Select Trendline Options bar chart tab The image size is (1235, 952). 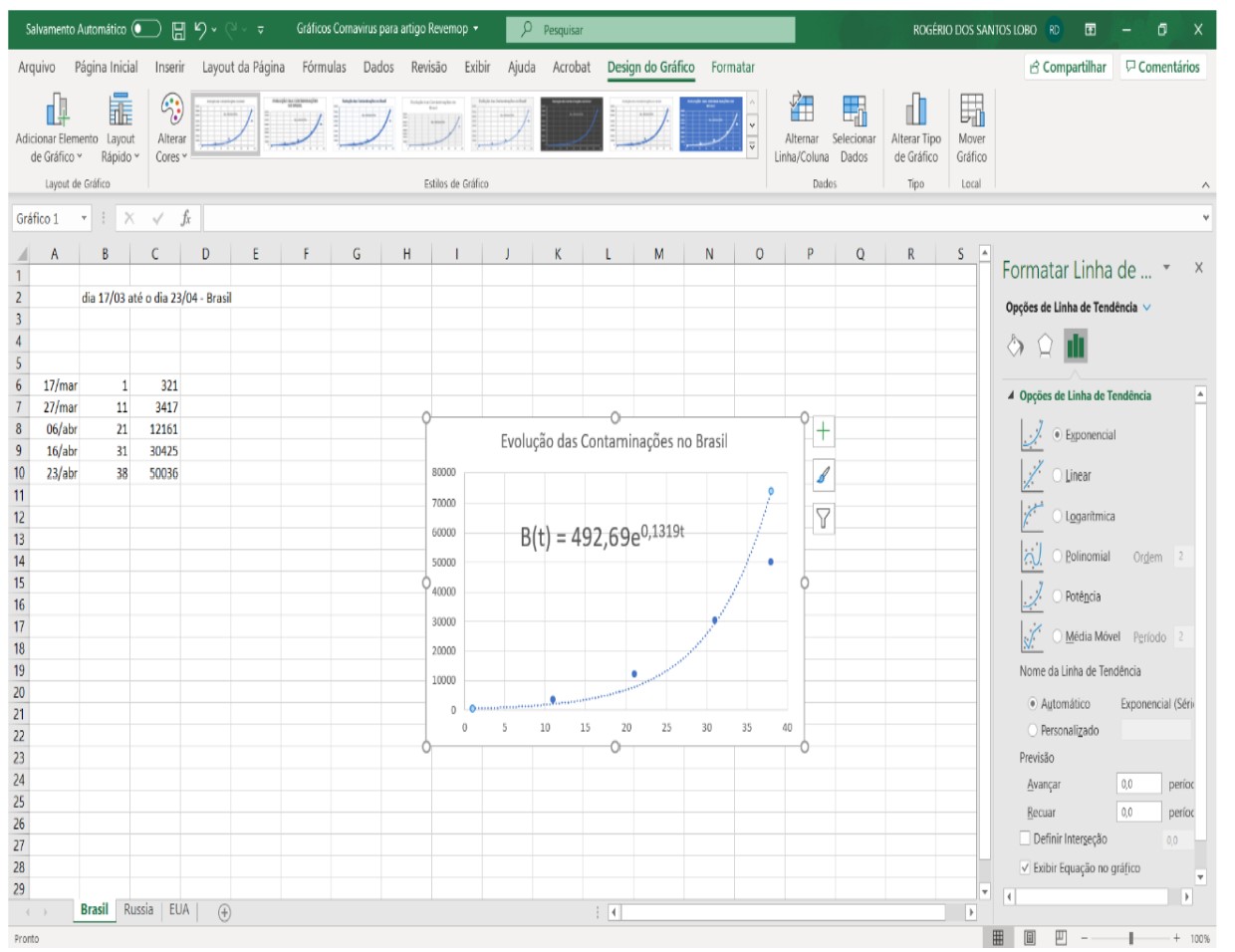tap(1076, 346)
